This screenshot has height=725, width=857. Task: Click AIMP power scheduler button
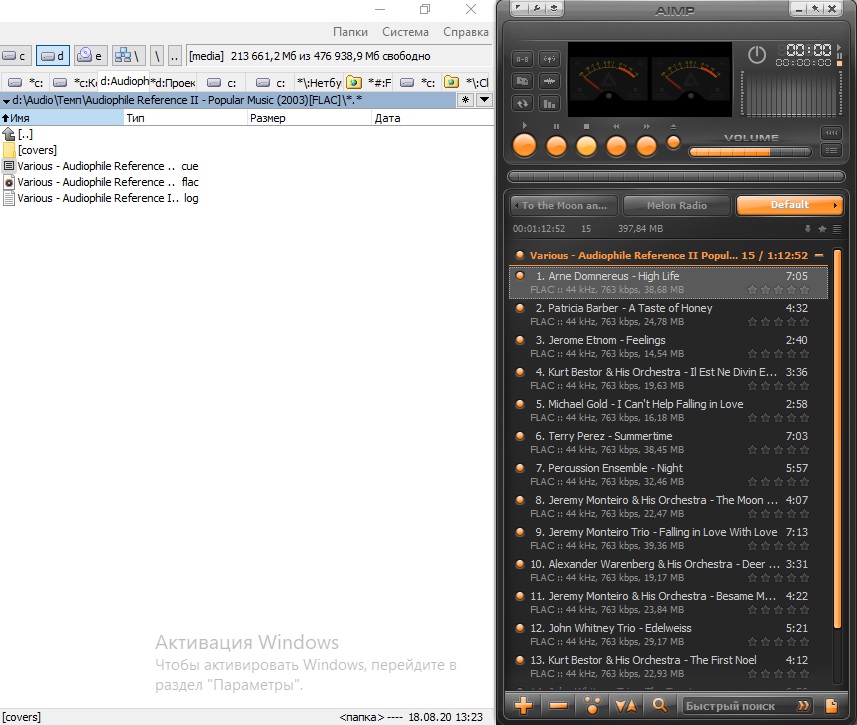pos(756,55)
